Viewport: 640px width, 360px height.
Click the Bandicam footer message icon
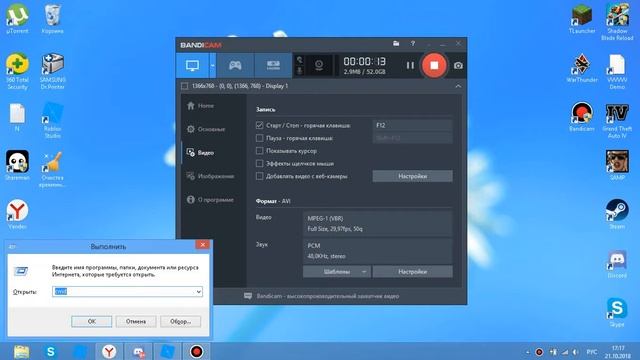[x=248, y=296]
